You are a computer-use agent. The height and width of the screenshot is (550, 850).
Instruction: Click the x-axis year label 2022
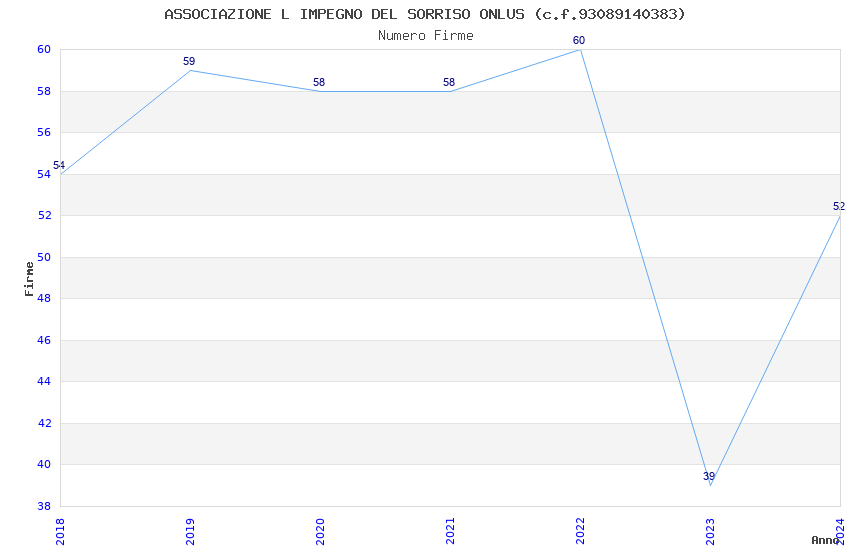tap(581, 532)
